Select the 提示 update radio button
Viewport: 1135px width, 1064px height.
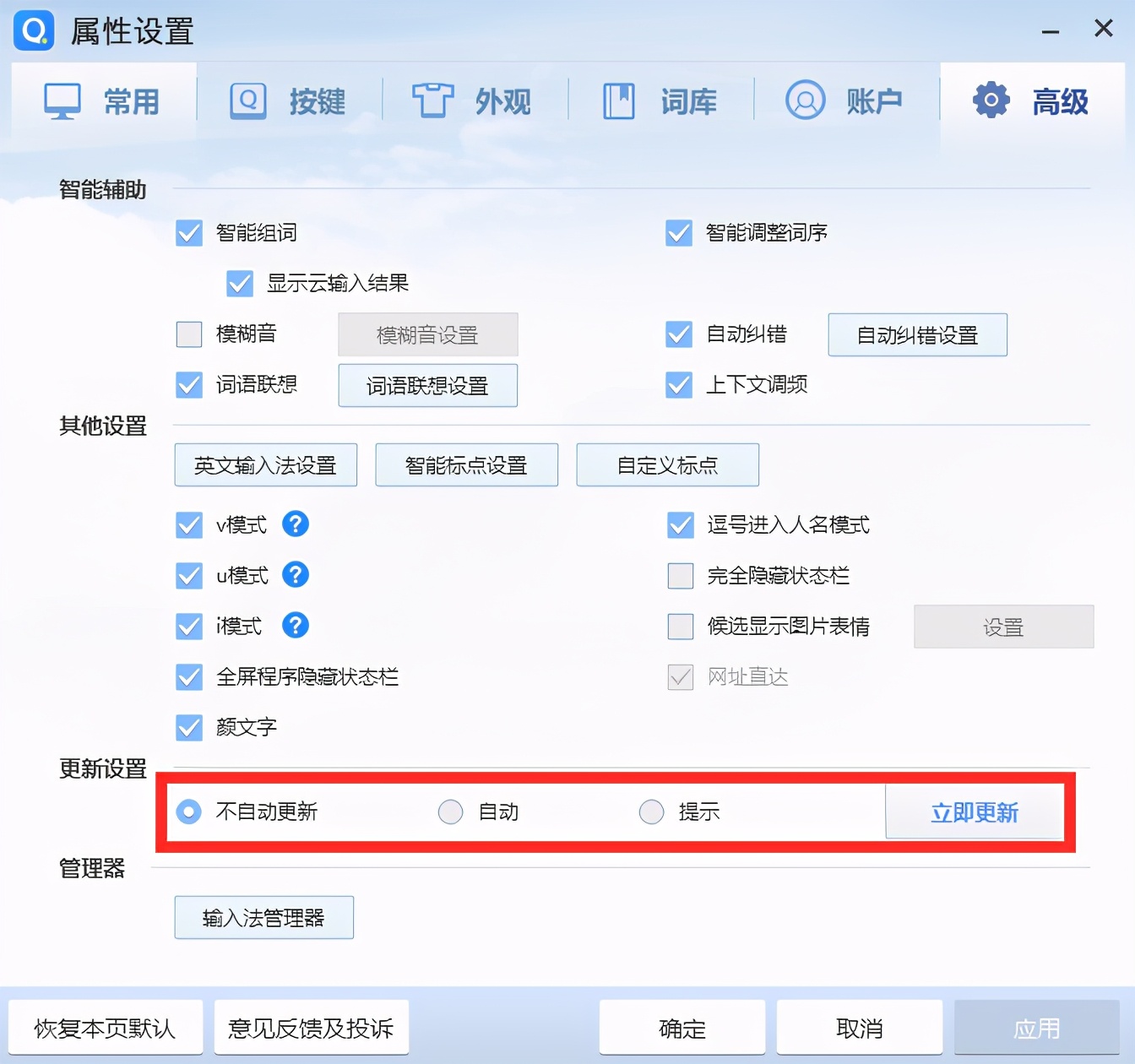tap(651, 812)
